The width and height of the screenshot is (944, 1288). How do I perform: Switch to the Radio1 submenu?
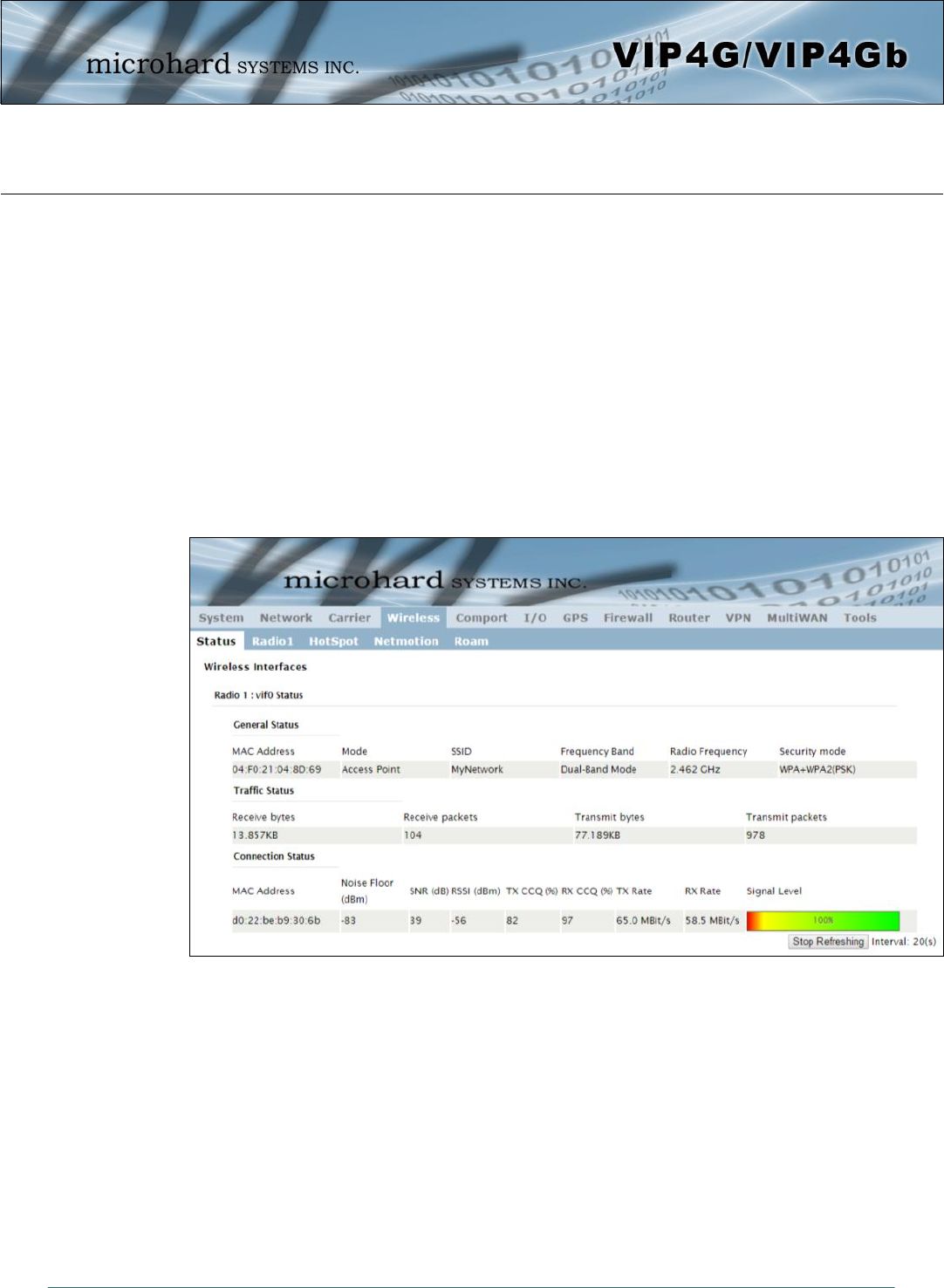[272, 641]
